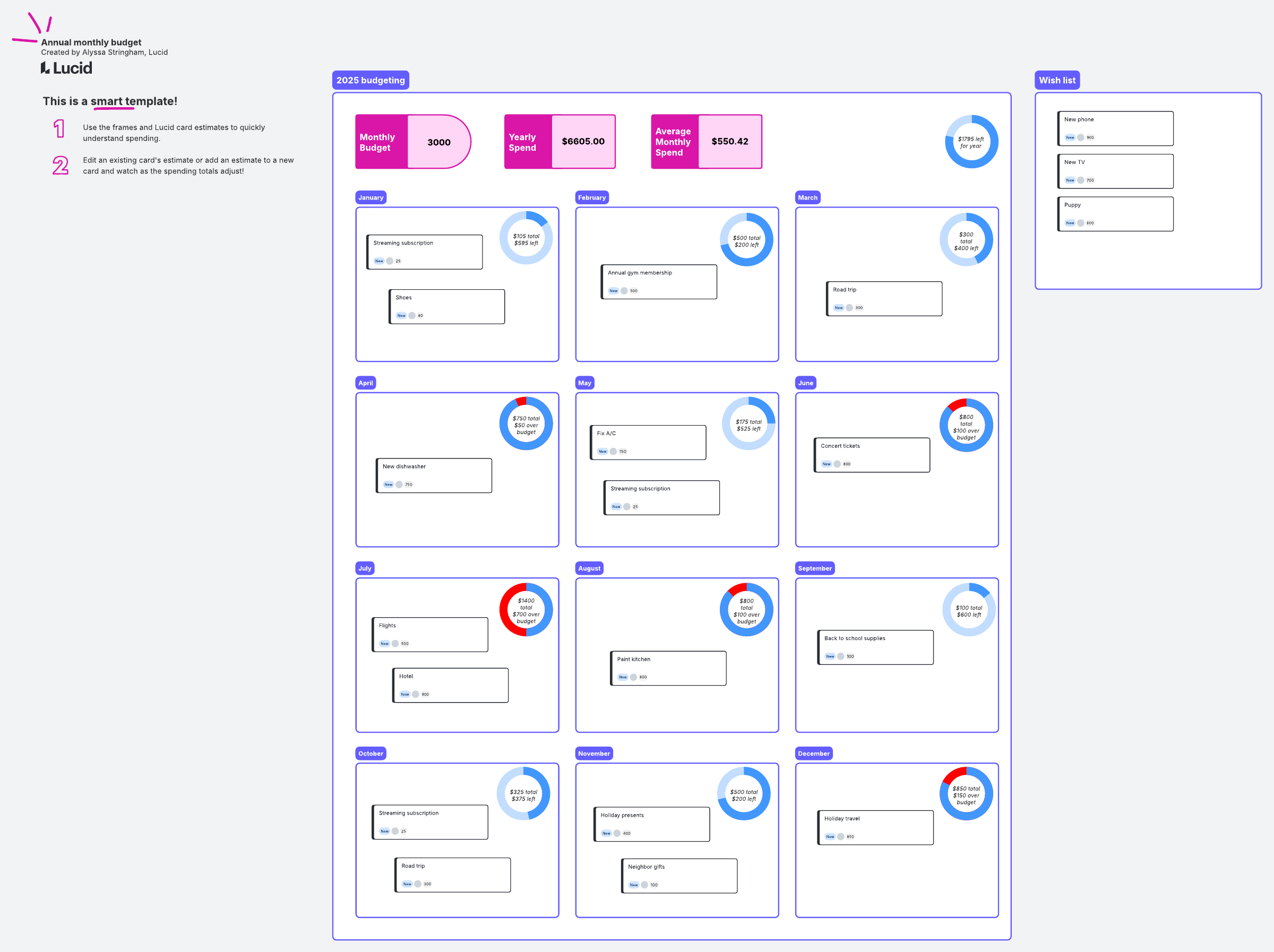The image size is (1274, 952).
Task: Select the 2025 budgeting frame label
Action: click(x=371, y=81)
